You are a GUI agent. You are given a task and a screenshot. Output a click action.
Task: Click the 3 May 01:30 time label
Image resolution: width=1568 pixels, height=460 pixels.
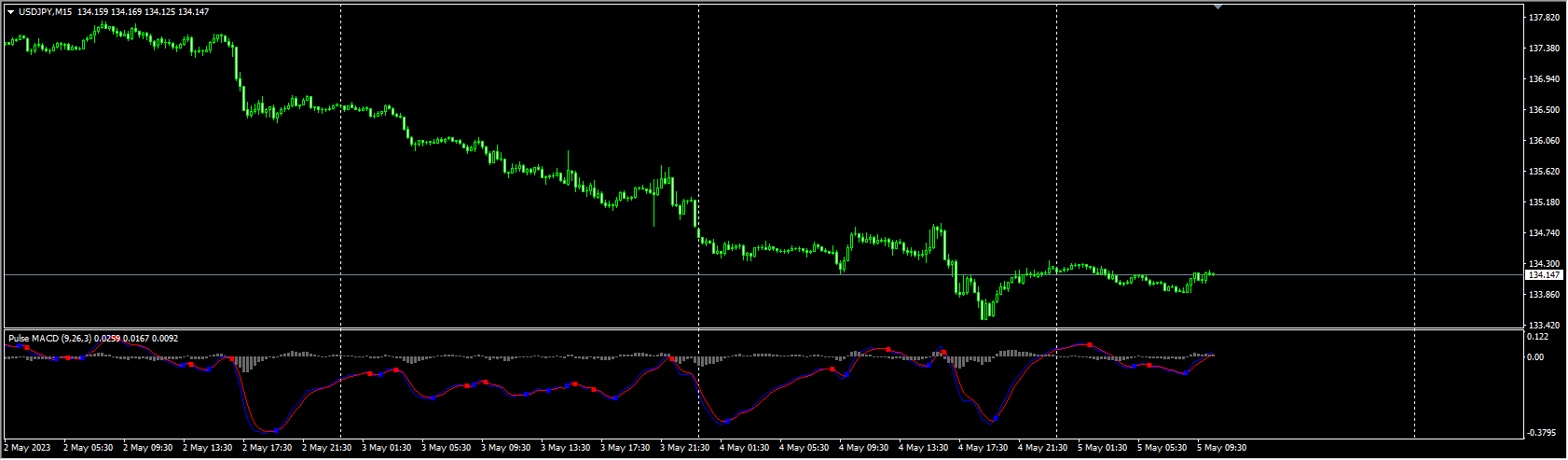pyautogui.click(x=387, y=448)
